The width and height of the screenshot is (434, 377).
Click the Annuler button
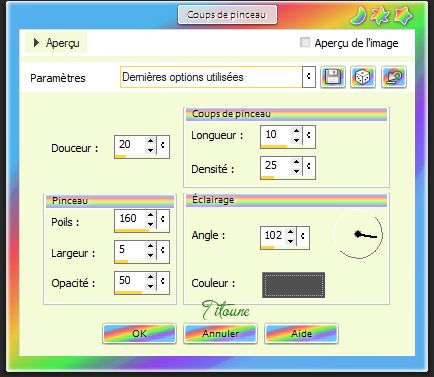(x=220, y=333)
